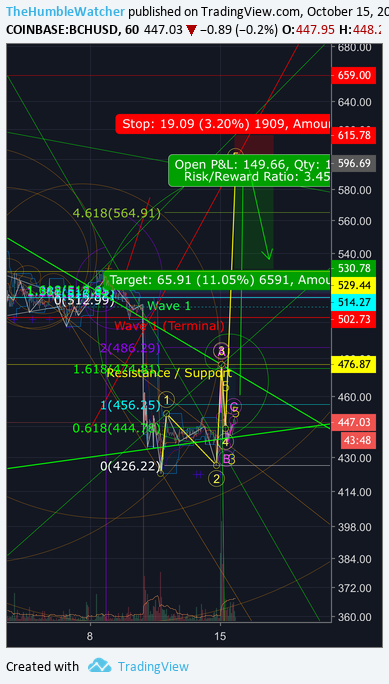Click the date 8 axis label
The height and width of the screenshot is (684, 389).
click(90, 635)
